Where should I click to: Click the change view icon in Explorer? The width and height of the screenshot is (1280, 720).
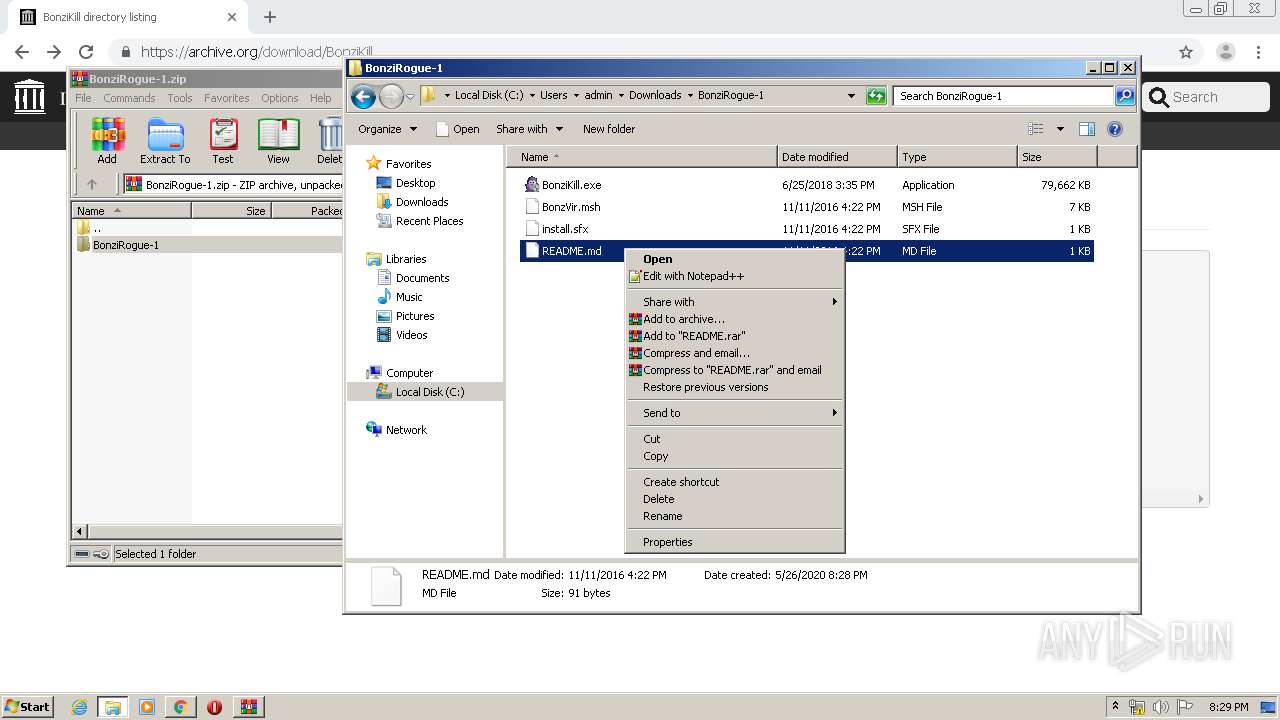tap(1036, 129)
